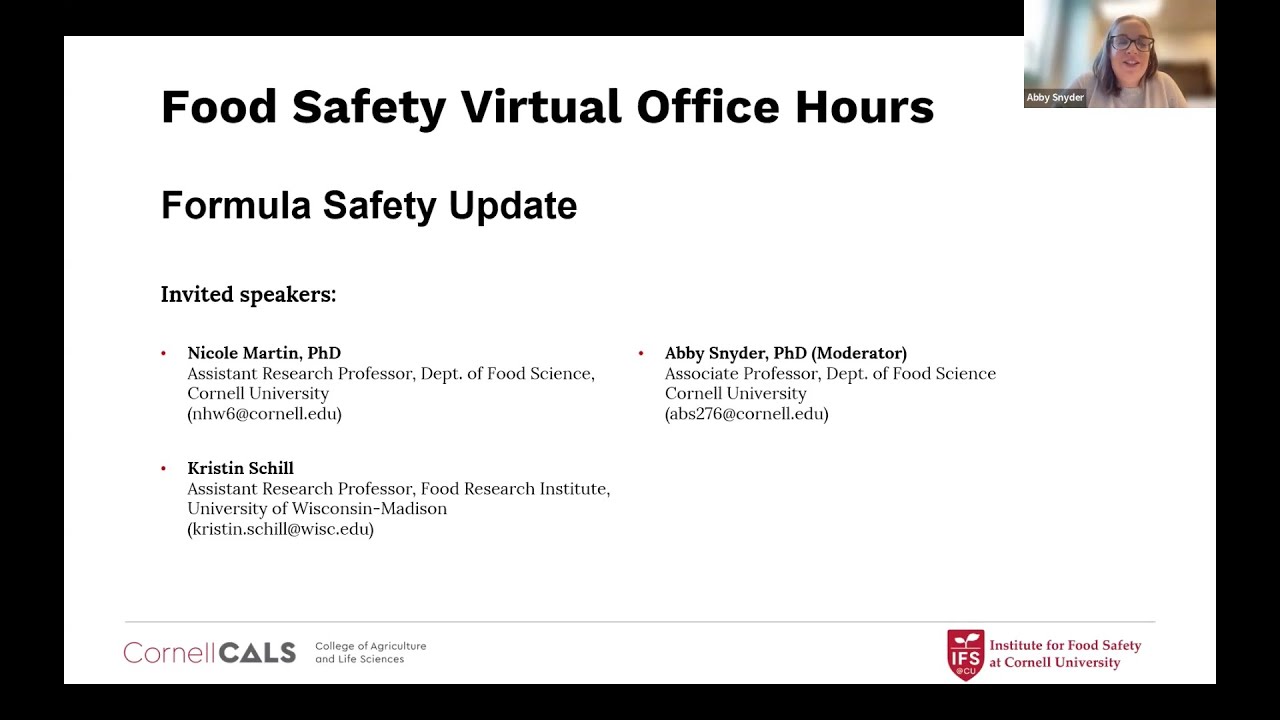This screenshot has height=720, width=1280.
Task: Click 'Assistant Research Professor, Dept. of Food Science,' line
Action: coord(391,373)
